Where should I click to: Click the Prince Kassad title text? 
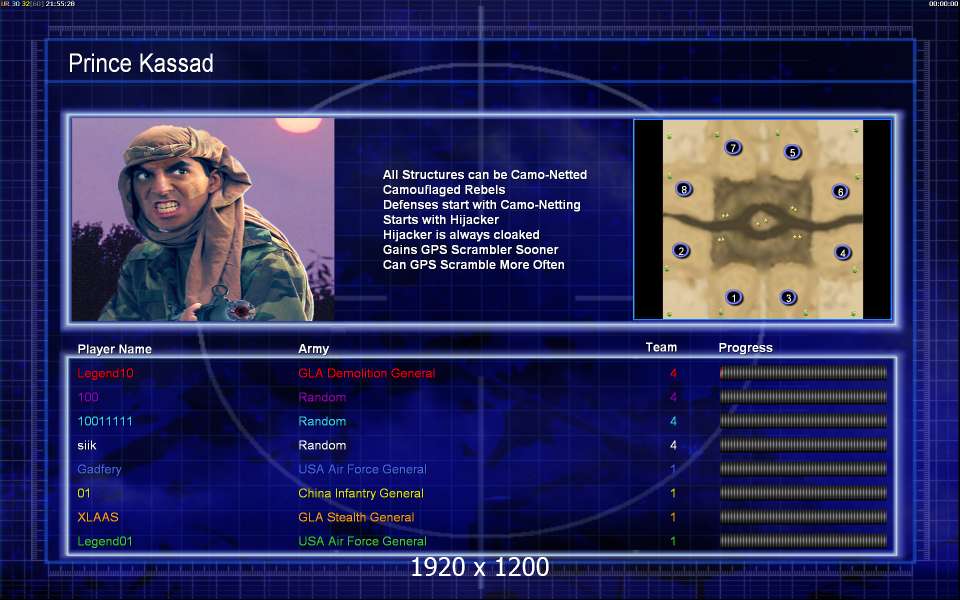[x=141, y=63]
